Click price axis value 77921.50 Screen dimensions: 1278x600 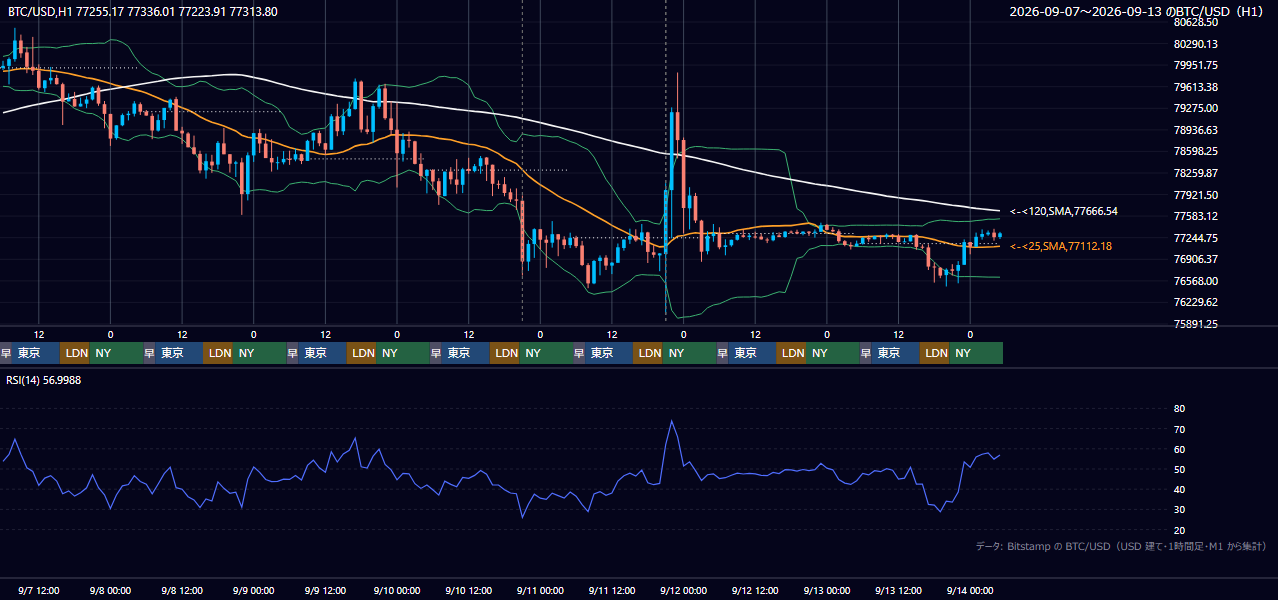point(1196,195)
